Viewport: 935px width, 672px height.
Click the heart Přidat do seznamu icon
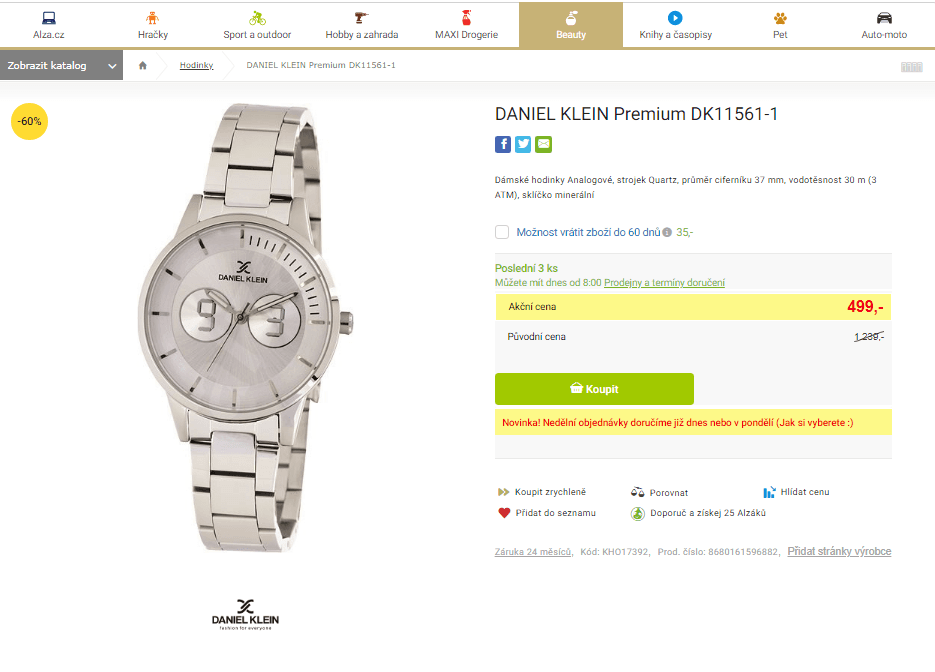point(504,513)
